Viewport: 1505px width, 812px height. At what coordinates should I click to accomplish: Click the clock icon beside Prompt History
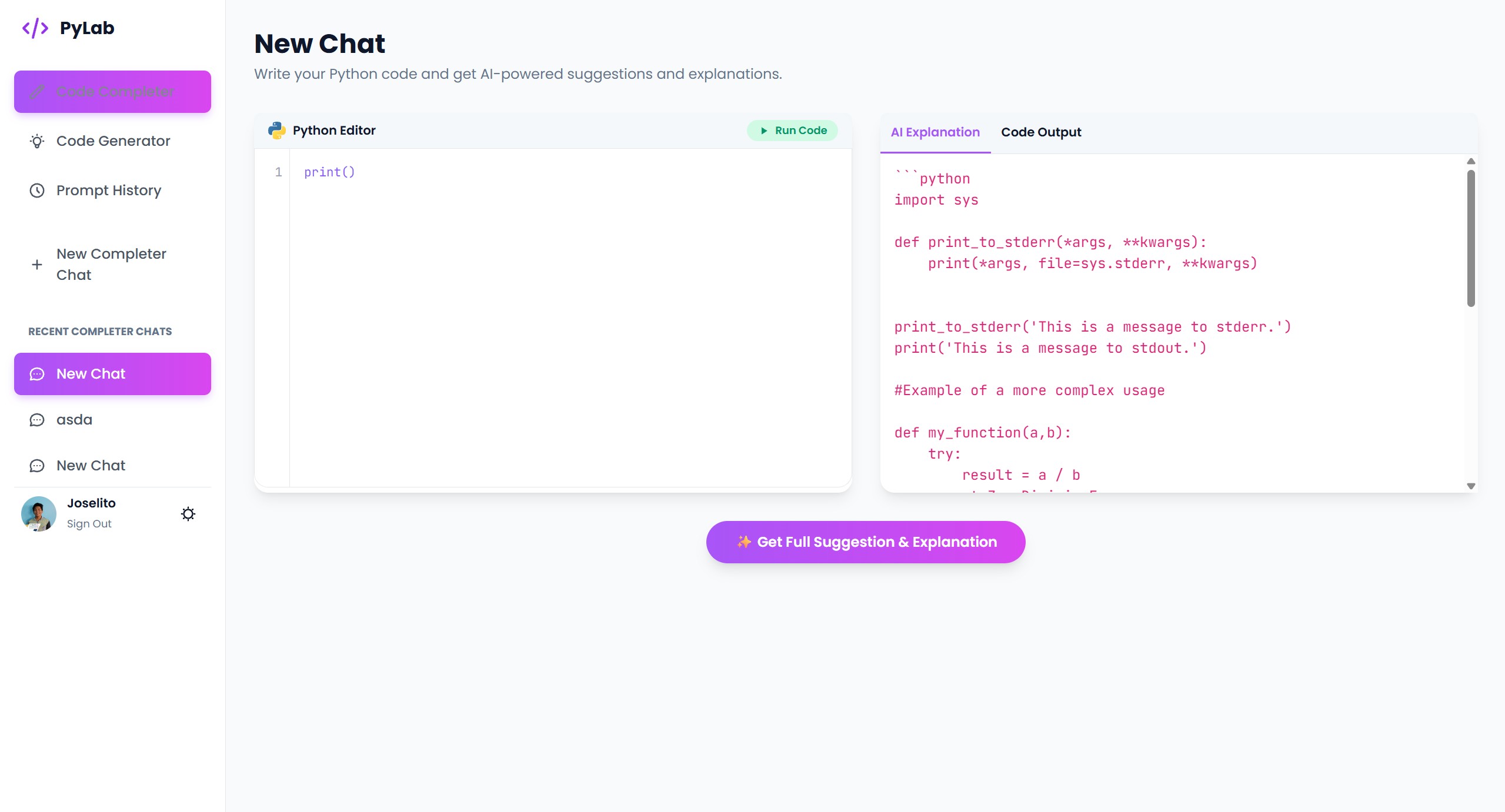(x=37, y=191)
